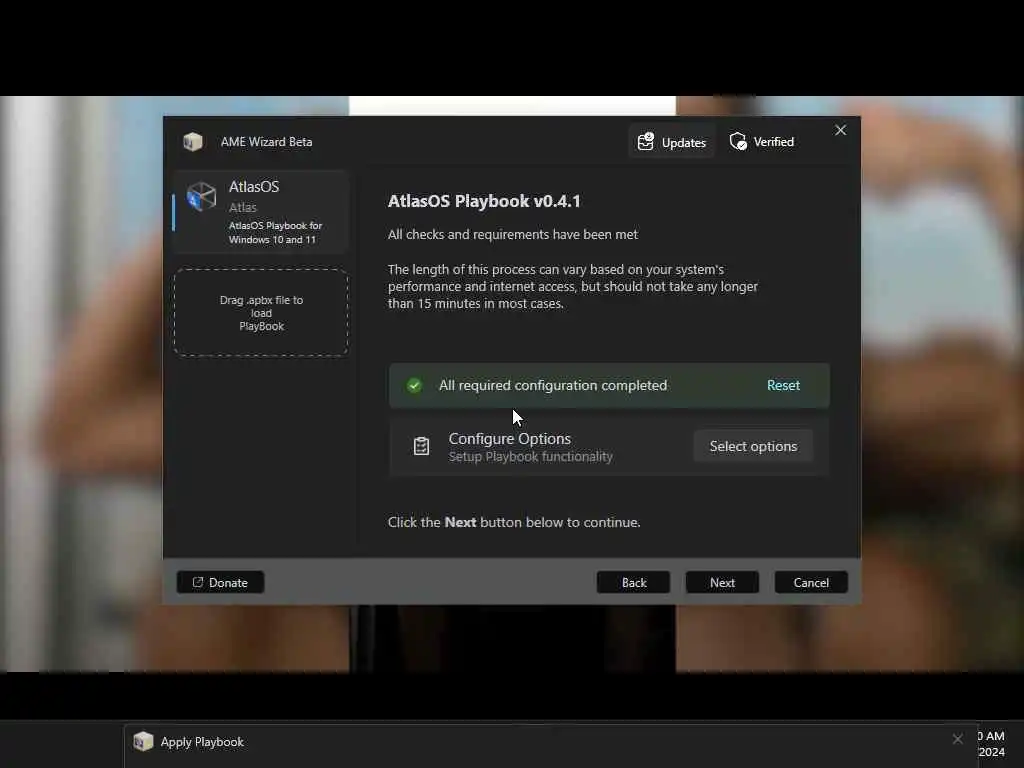Click the taskbar clock showing AM 2024
This screenshot has width=1024, height=768.
click(x=993, y=744)
